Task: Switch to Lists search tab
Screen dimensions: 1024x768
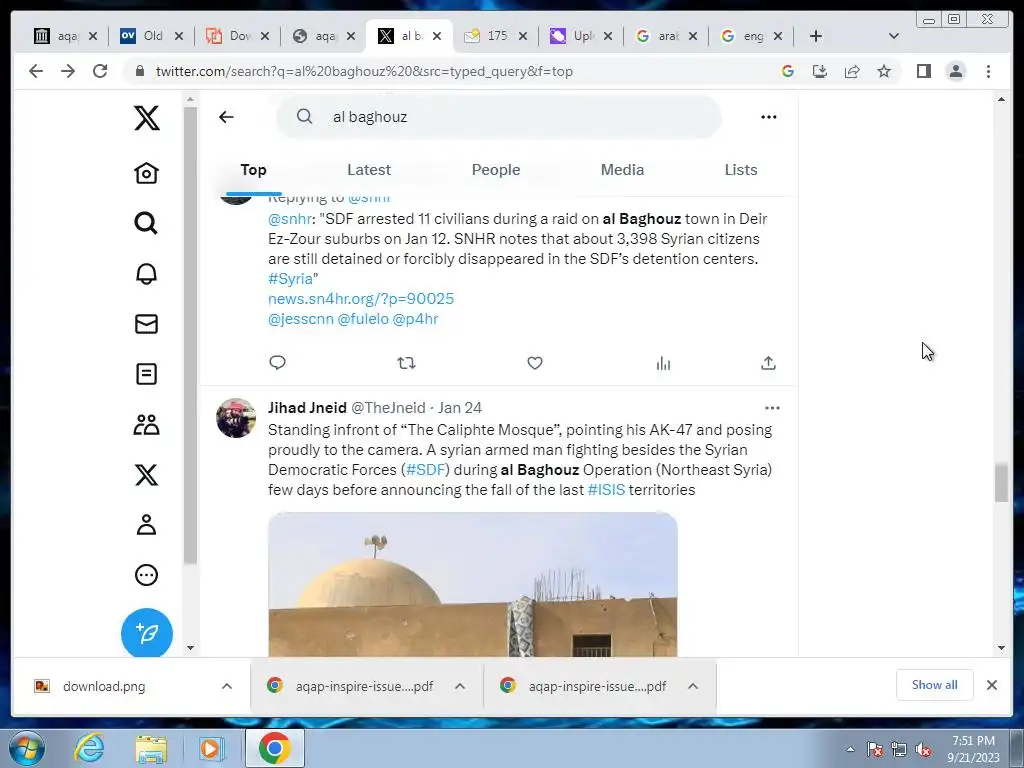Action: (x=741, y=170)
